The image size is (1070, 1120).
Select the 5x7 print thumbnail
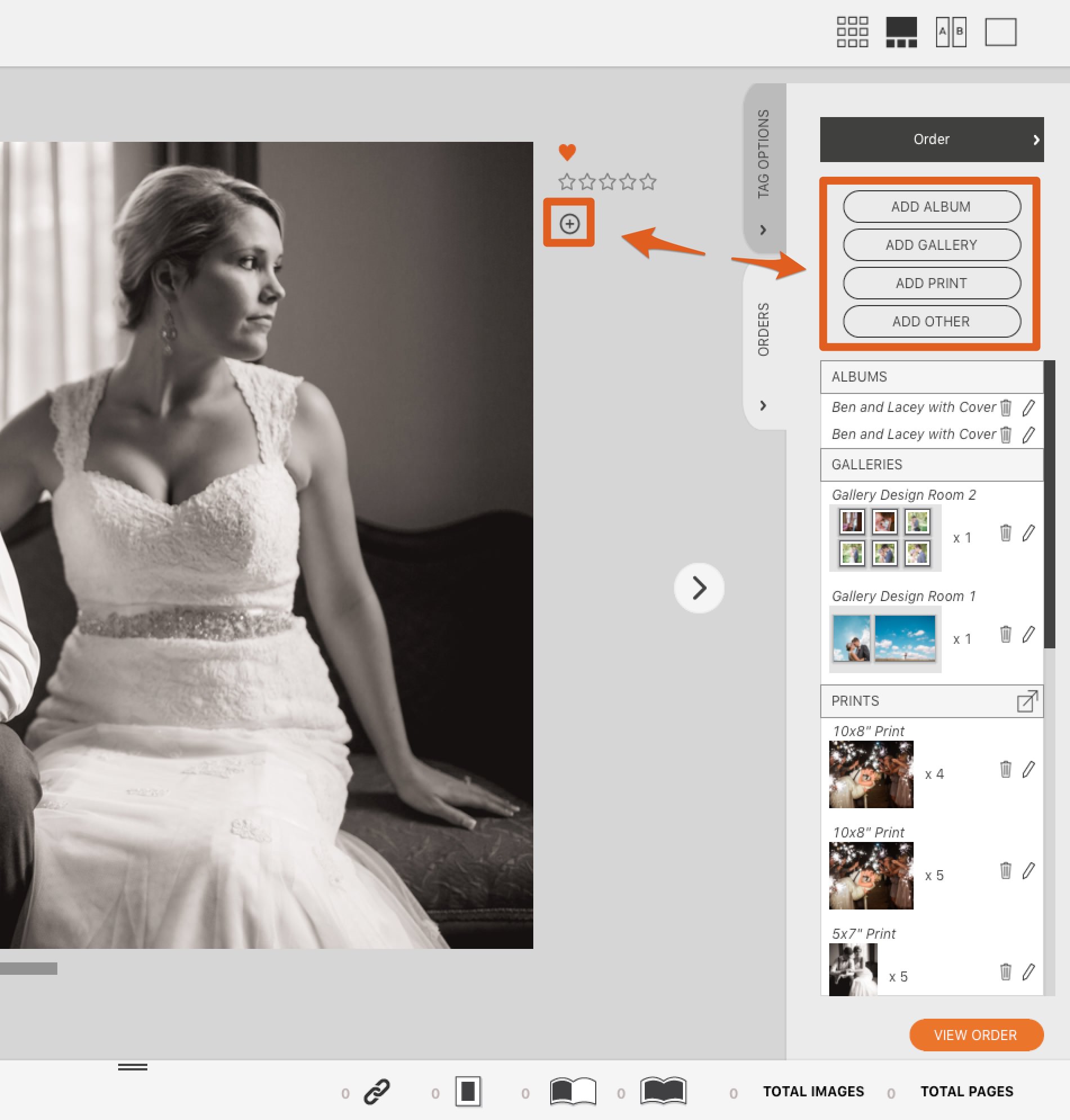[853, 969]
